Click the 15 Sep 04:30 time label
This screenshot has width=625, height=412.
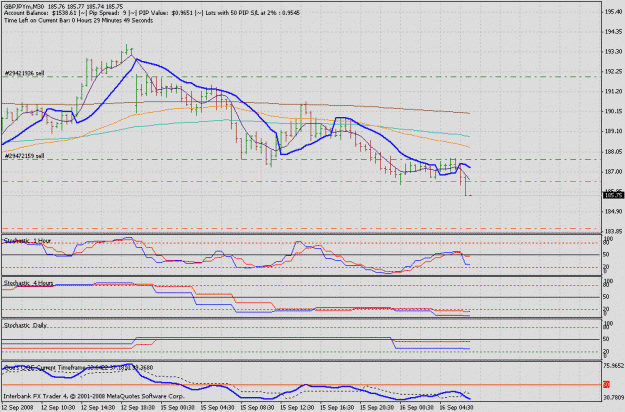[x=218, y=408]
